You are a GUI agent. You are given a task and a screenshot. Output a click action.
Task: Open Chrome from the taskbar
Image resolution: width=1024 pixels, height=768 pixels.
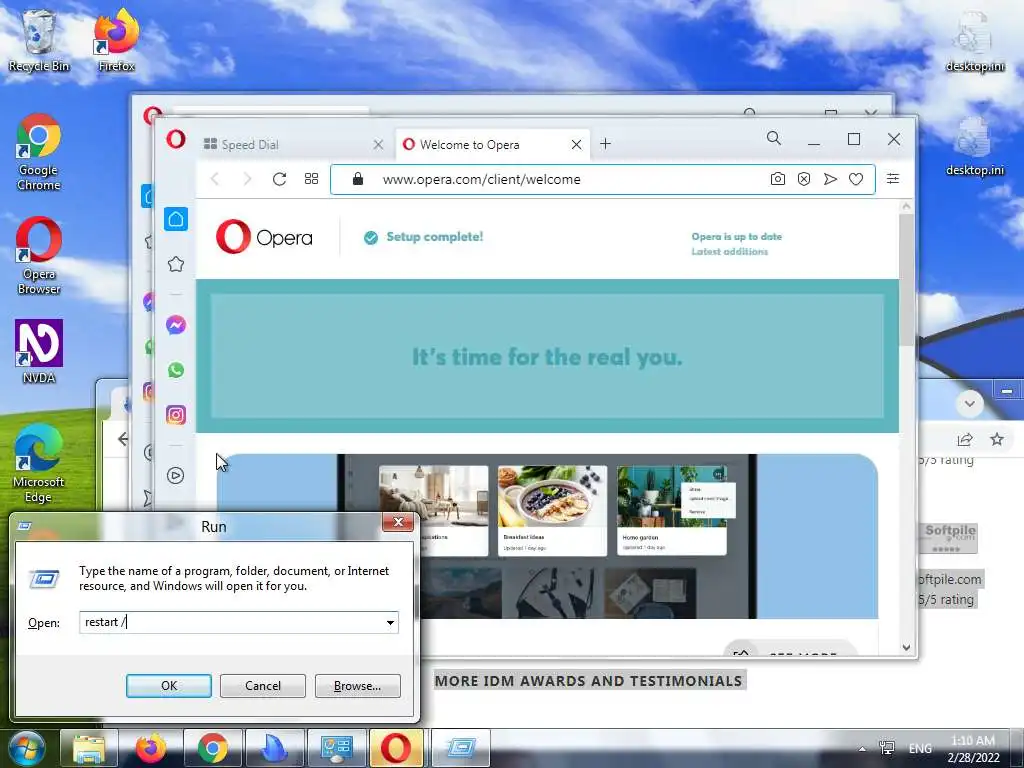coord(213,748)
